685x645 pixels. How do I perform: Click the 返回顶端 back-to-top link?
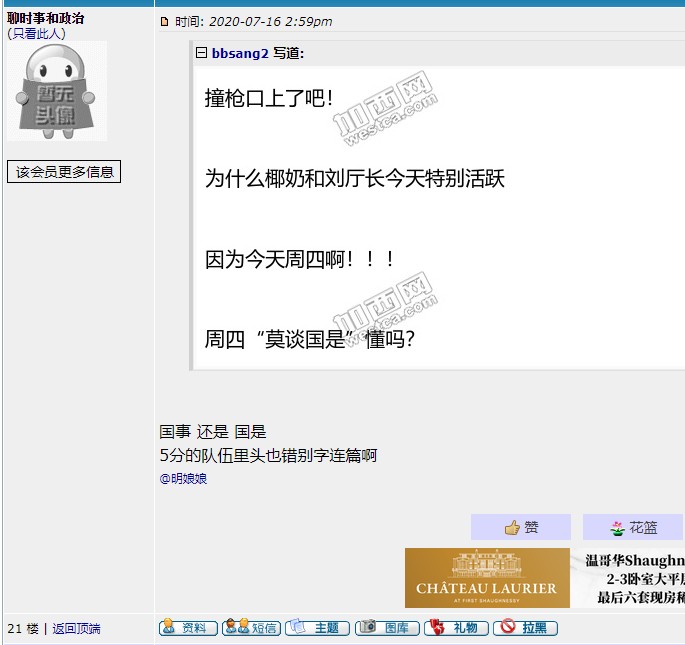pyautogui.click(x=76, y=629)
